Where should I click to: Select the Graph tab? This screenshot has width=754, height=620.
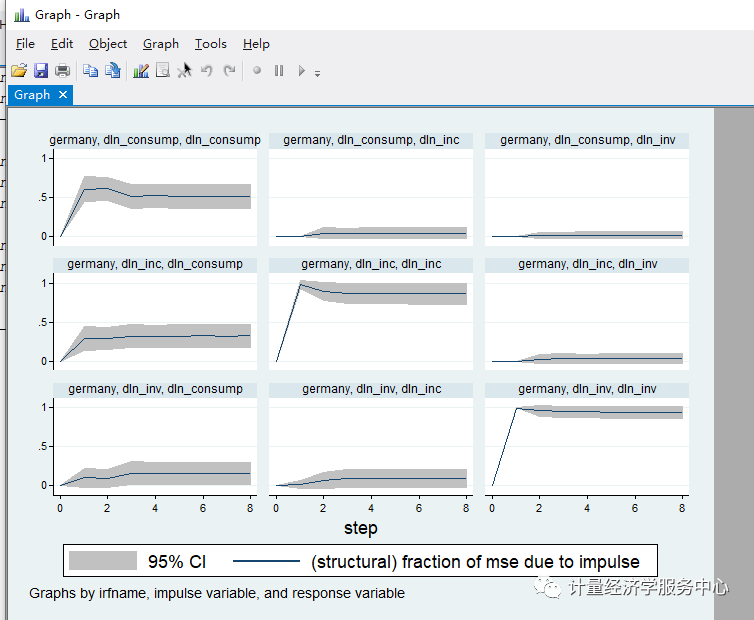(x=32, y=95)
